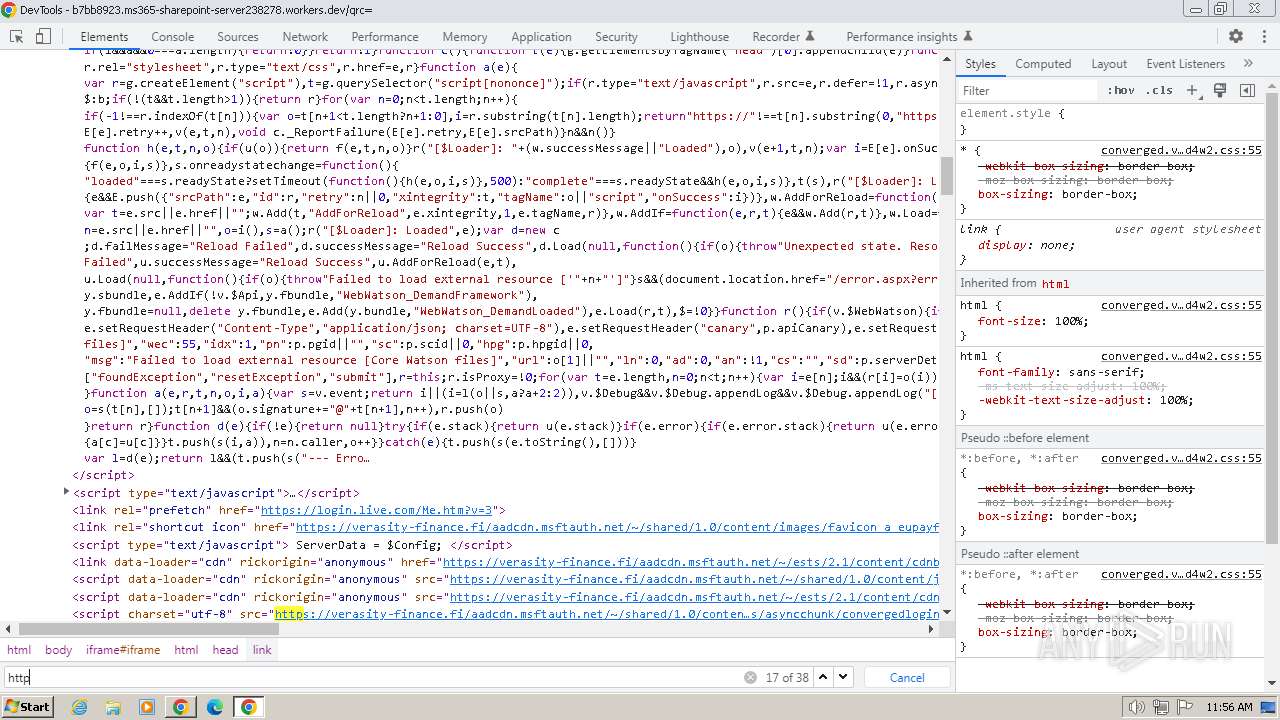Click the Styles pane vertical scrollbar
Viewport: 1280px width, 720px height.
click(1272, 320)
